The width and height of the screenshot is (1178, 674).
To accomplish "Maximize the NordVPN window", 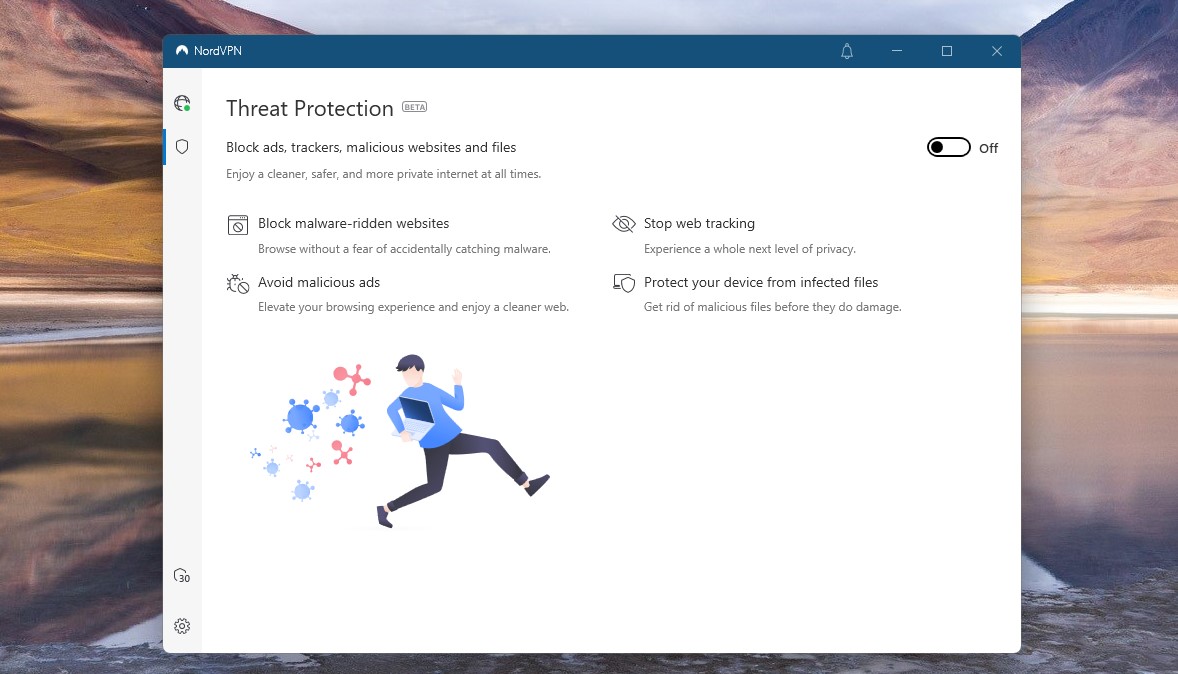I will click(947, 51).
